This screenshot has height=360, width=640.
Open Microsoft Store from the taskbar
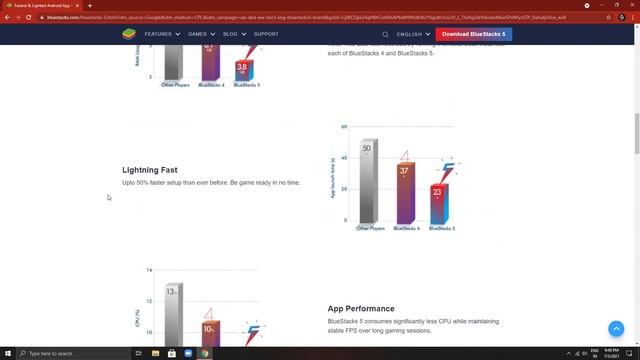172,353
